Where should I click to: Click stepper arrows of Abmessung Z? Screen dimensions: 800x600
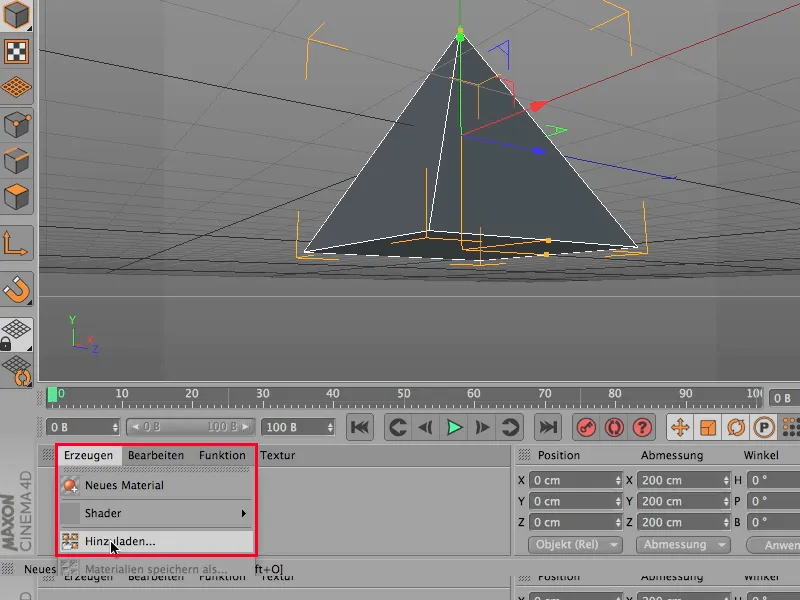(726, 522)
